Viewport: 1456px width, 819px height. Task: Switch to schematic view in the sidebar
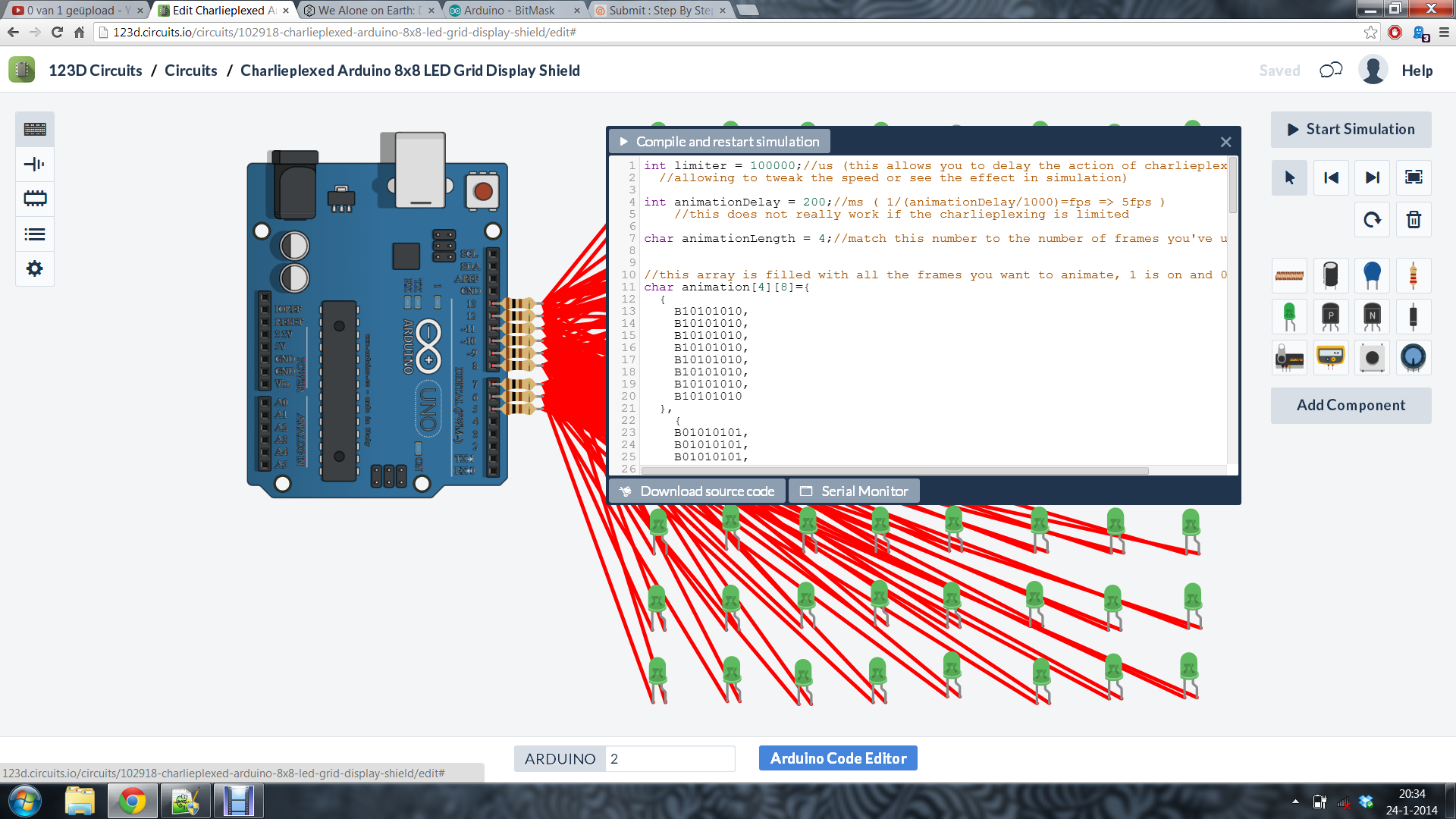[x=34, y=164]
